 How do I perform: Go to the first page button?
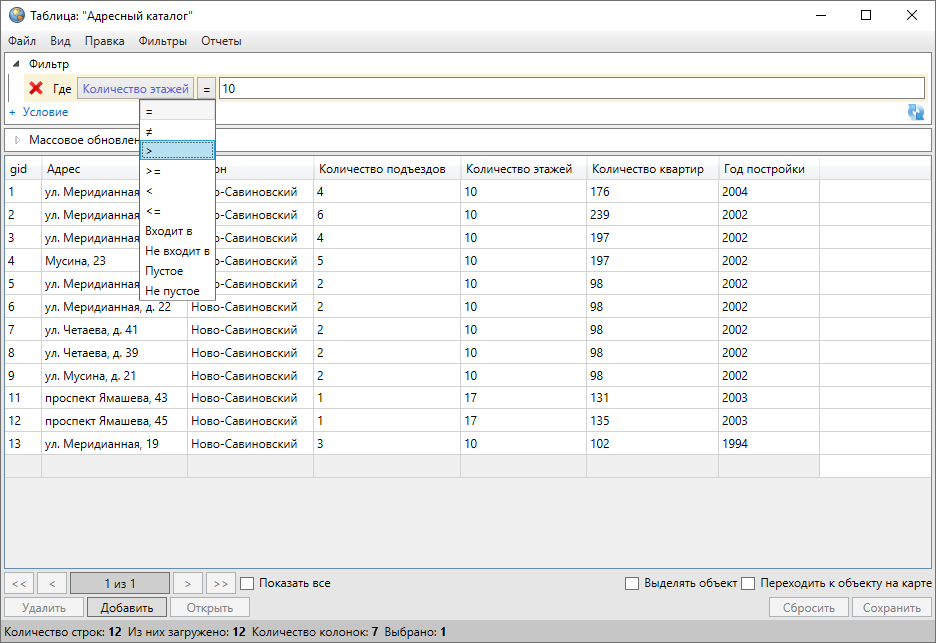click(x=20, y=583)
